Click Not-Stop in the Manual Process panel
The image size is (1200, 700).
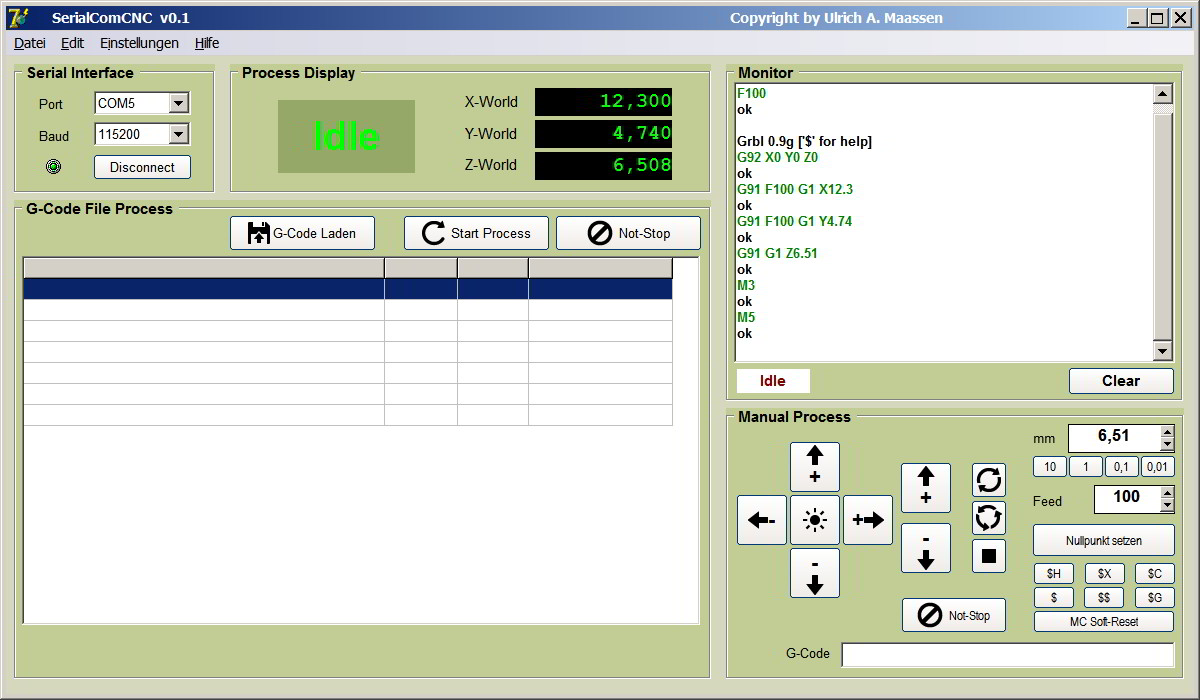point(954,615)
